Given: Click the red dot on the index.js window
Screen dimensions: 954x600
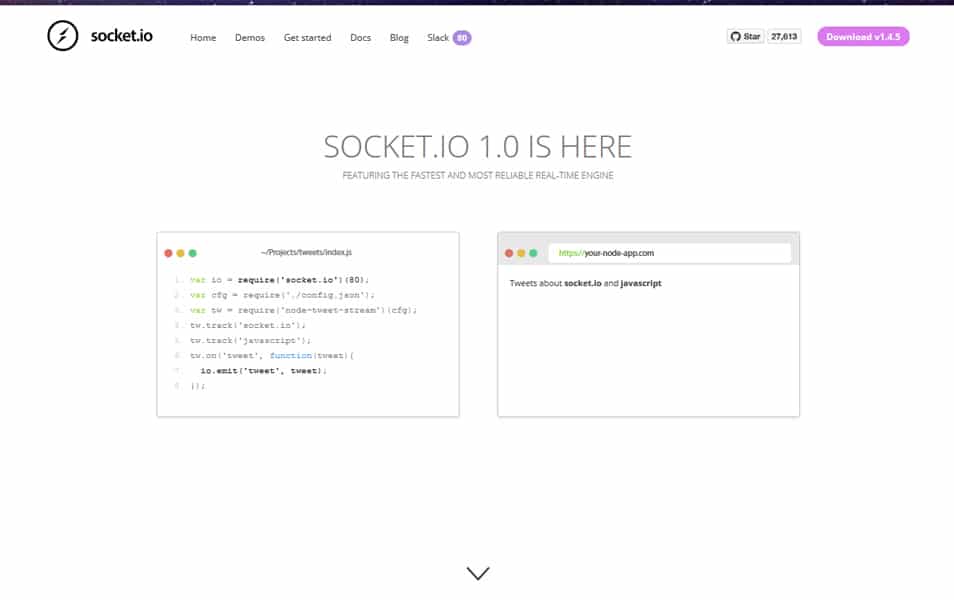Looking at the screenshot, I should (x=168, y=253).
